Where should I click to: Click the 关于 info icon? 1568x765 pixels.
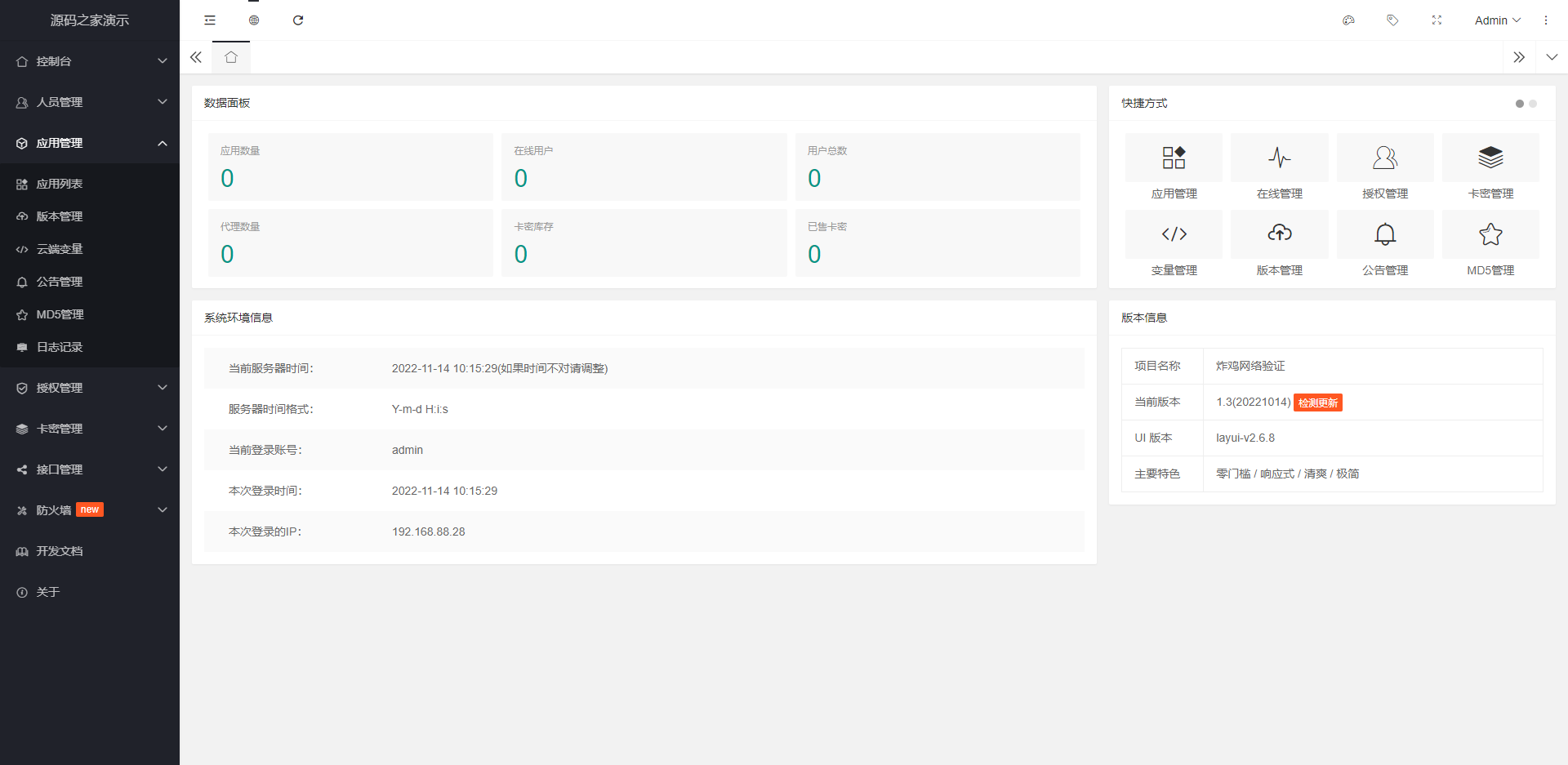pyautogui.click(x=22, y=592)
